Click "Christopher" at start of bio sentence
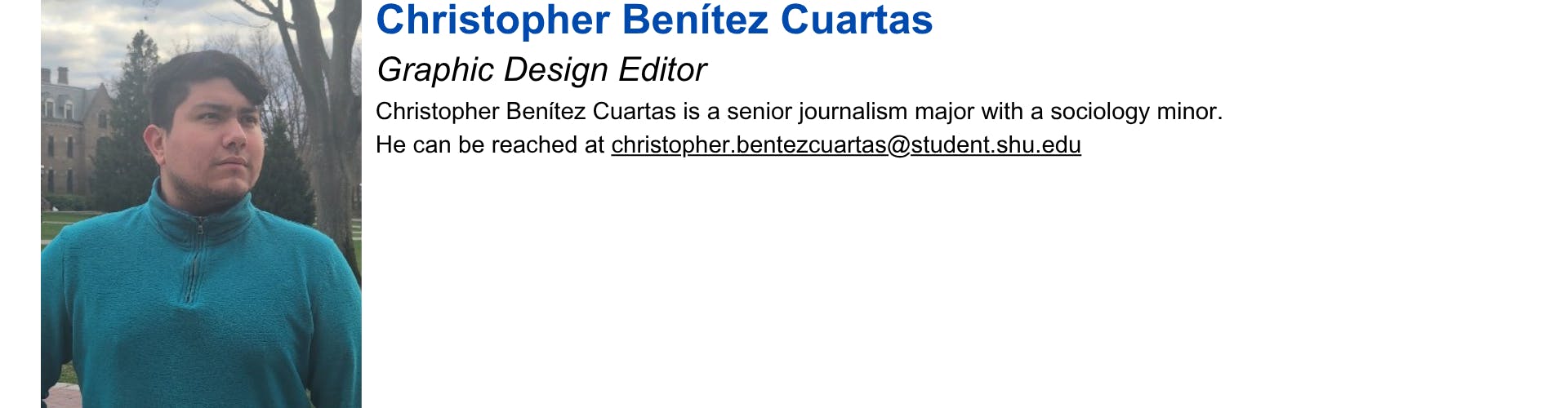Viewport: 1568px width, 408px height. point(437,112)
